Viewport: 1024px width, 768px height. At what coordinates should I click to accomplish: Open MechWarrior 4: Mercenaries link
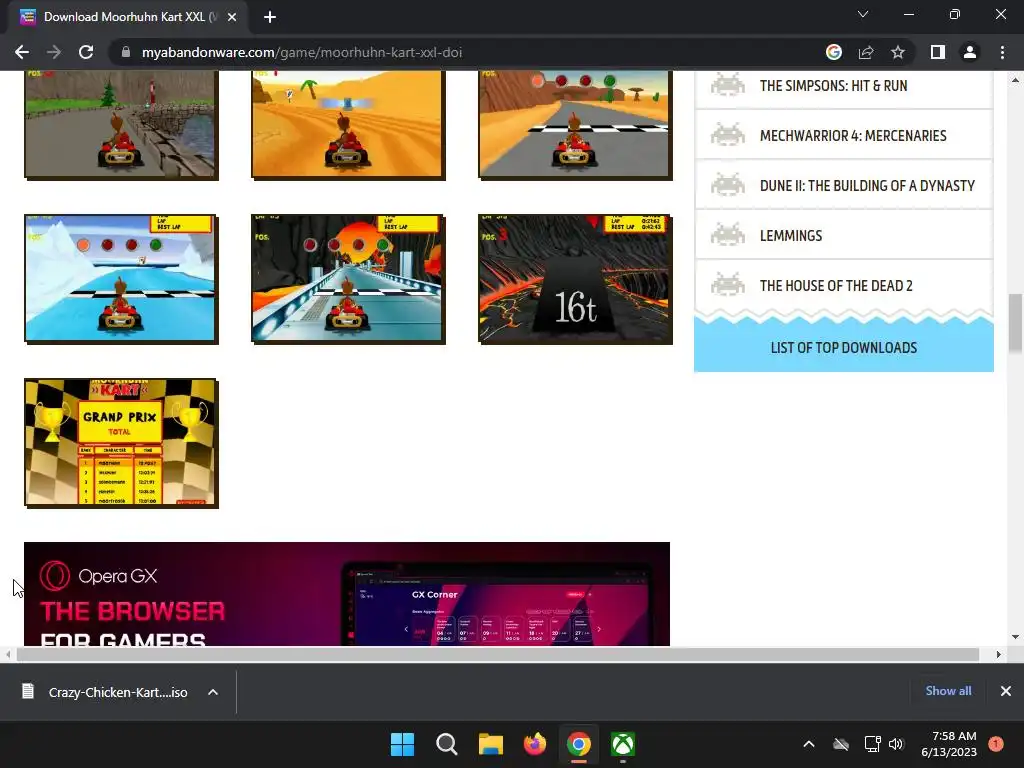[x=853, y=136]
